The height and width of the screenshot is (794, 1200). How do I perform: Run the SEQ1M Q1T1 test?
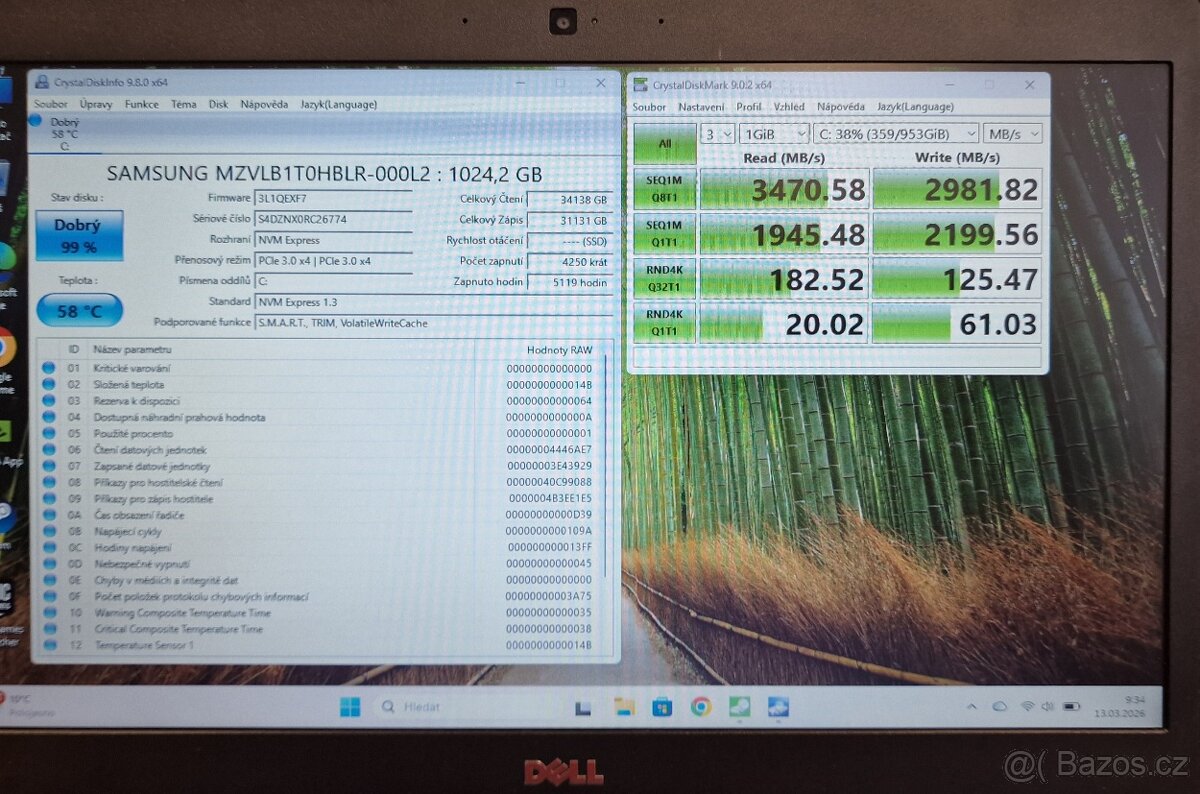[664, 232]
